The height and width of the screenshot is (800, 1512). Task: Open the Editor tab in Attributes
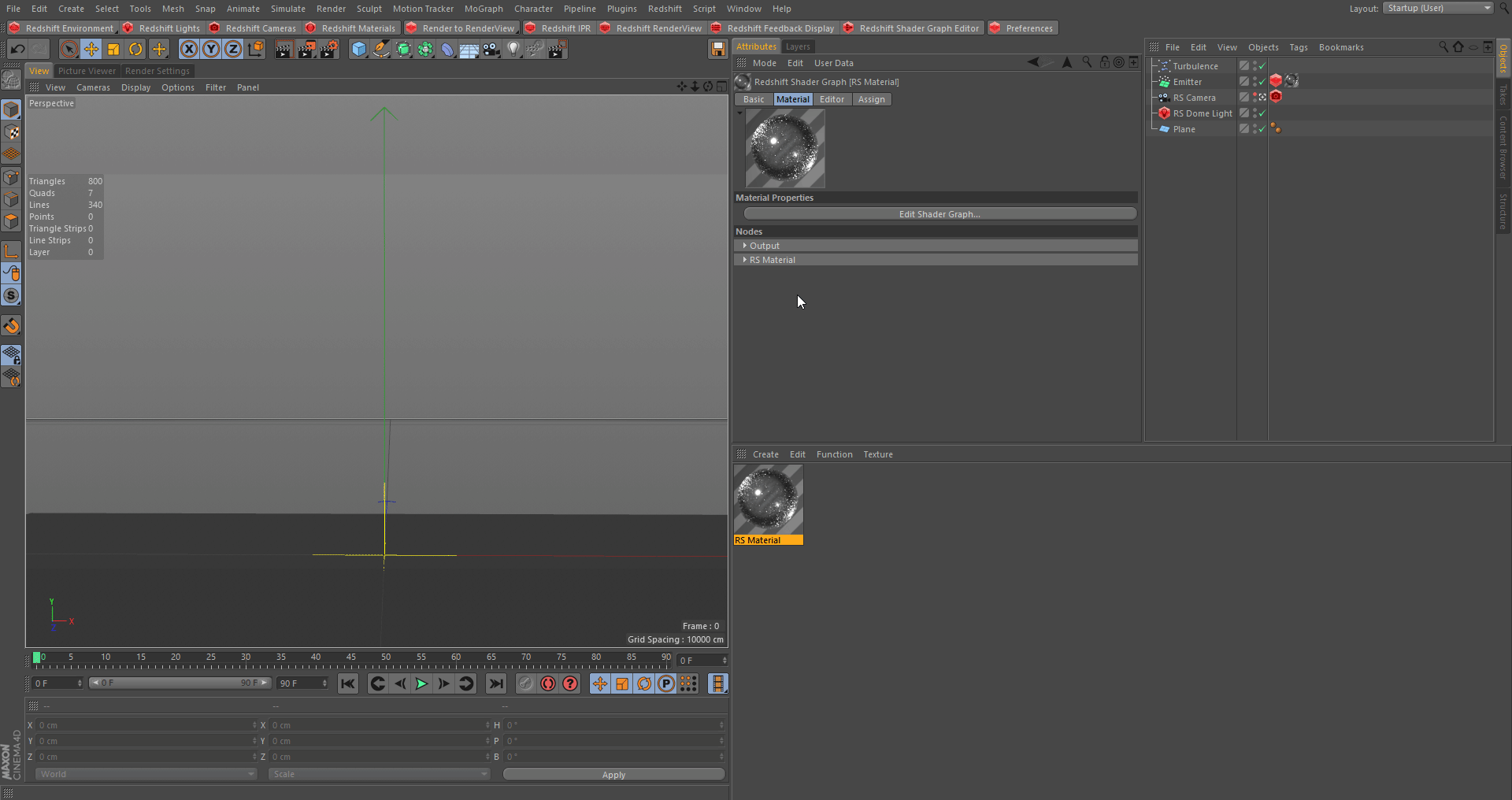point(832,99)
